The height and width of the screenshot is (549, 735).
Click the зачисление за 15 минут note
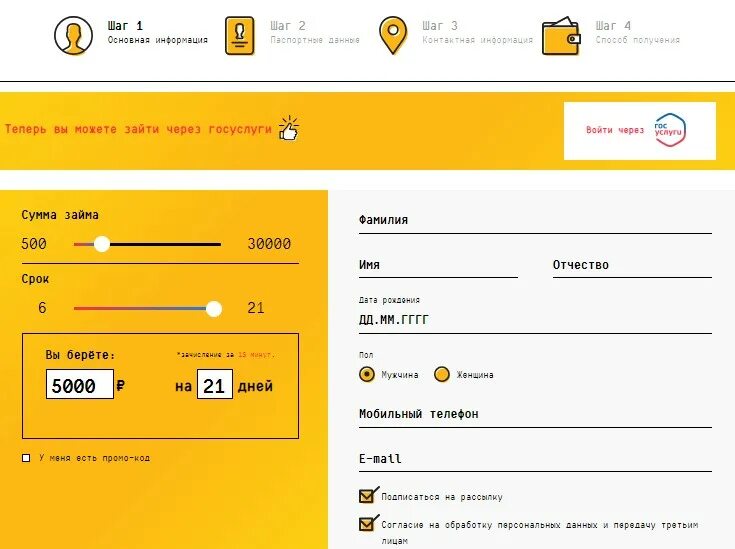pyautogui.click(x=225, y=355)
